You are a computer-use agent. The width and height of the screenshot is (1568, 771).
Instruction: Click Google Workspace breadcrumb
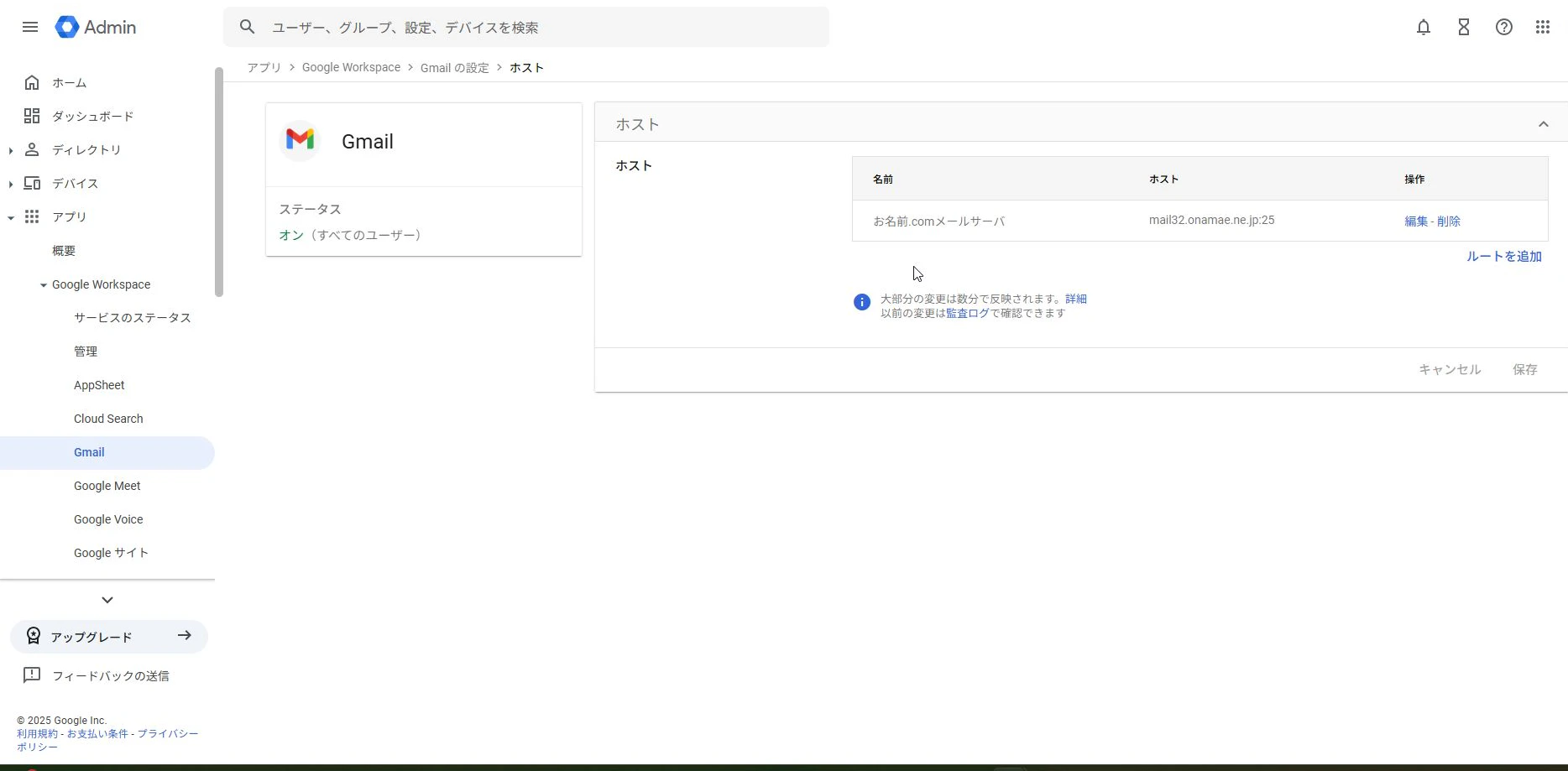[351, 67]
